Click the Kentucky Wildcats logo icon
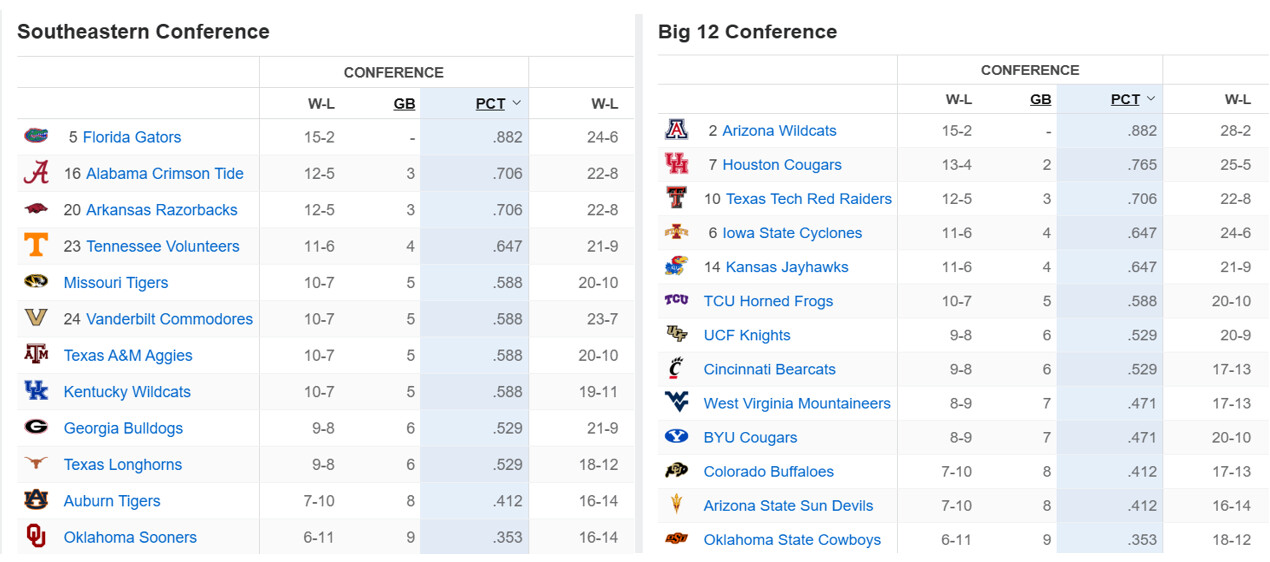 (x=36, y=391)
